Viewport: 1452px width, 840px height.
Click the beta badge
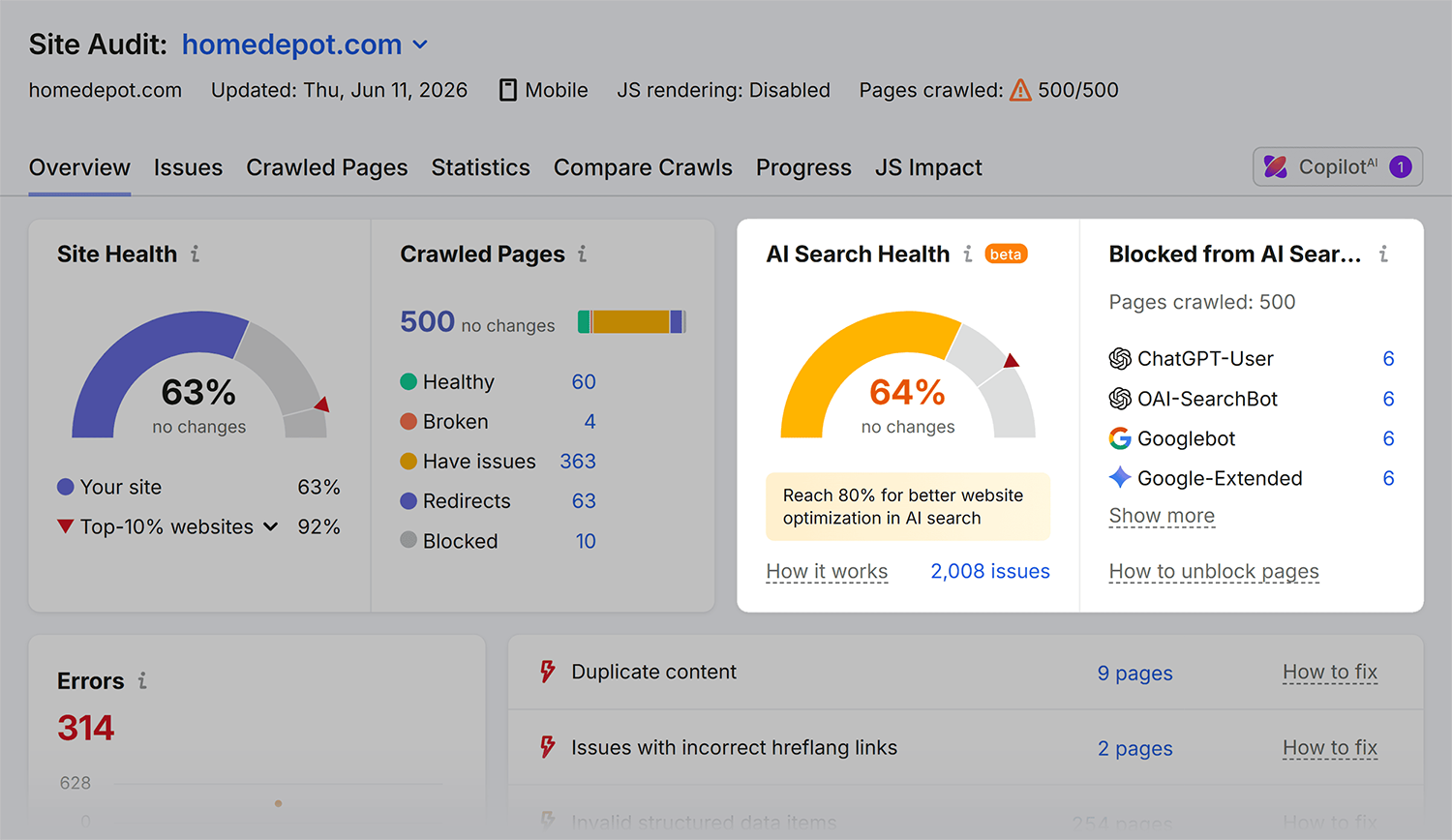tap(1006, 254)
